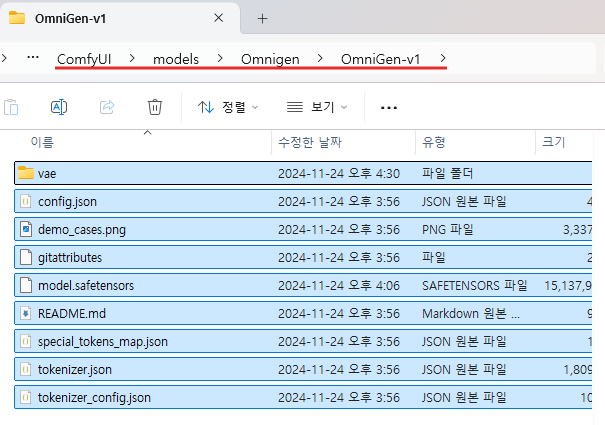605x425 pixels.
Task: Select the OmniGen-v1 tab title
Action: coord(71,19)
